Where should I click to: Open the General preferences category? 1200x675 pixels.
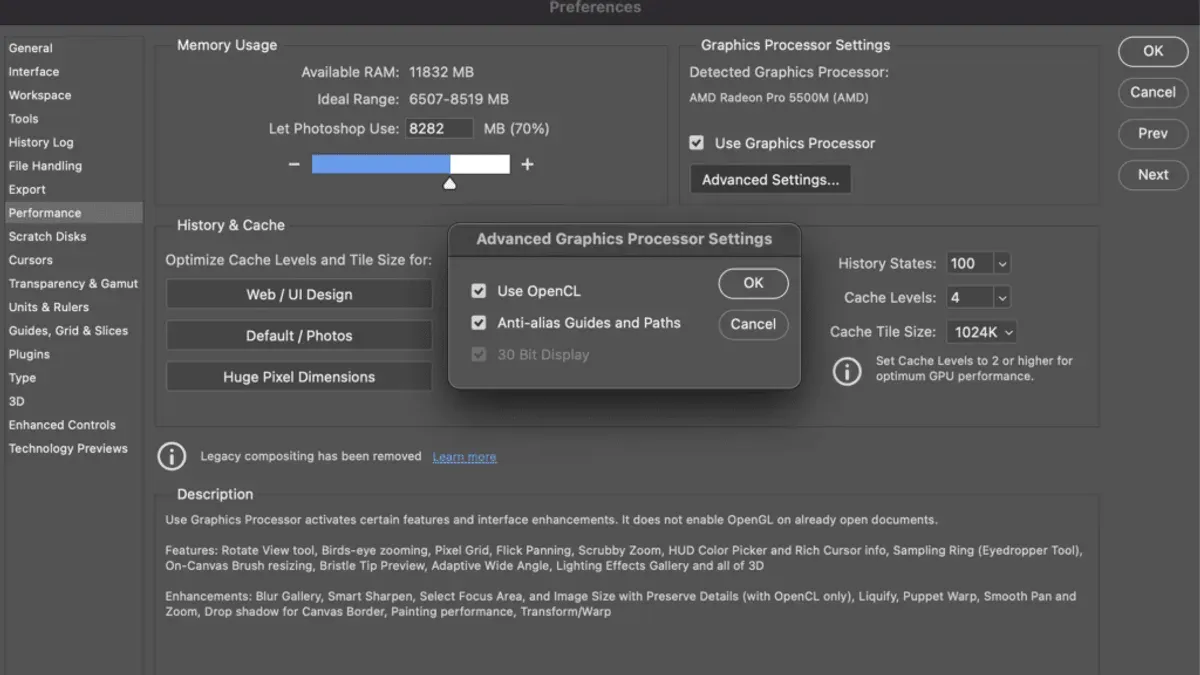pos(31,48)
